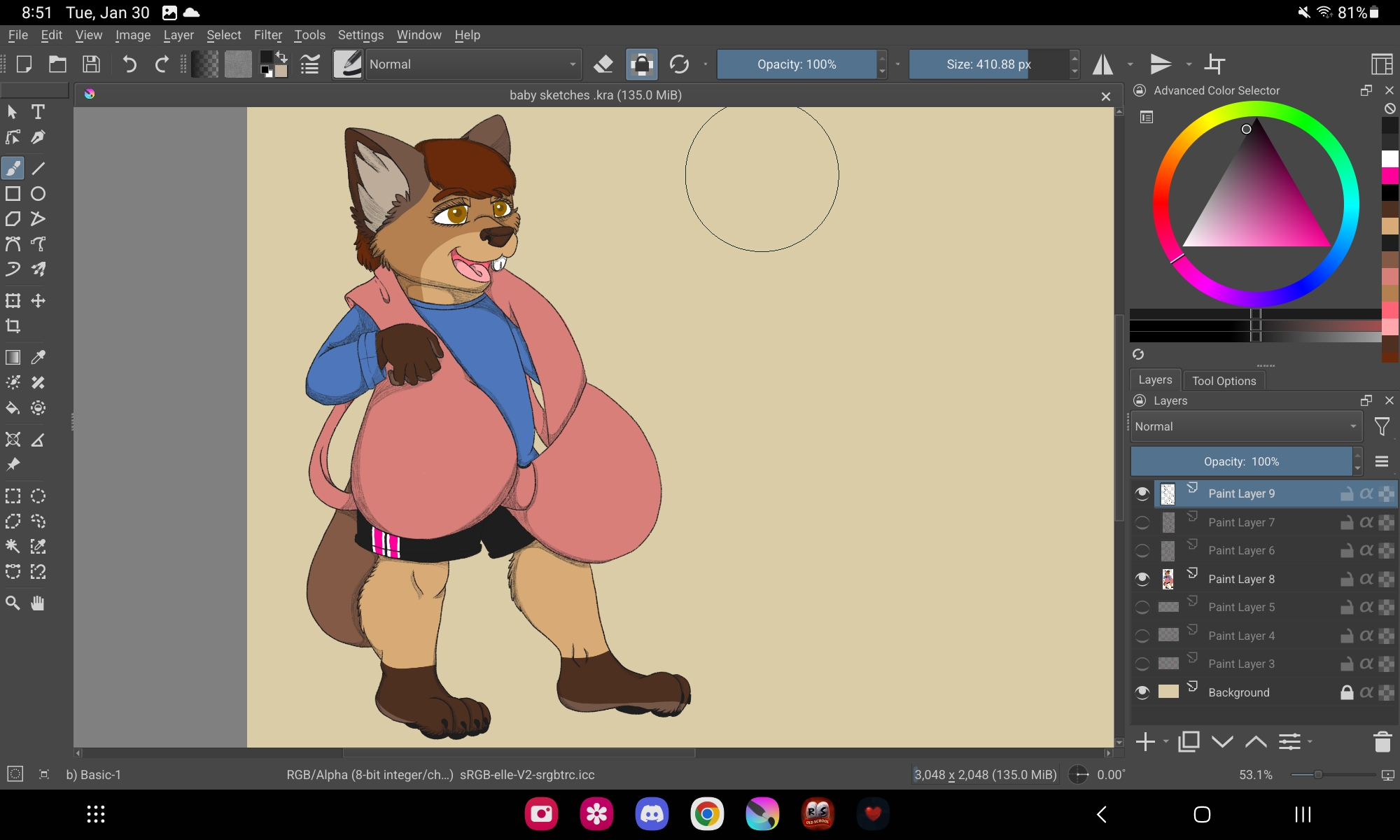This screenshot has width=1400, height=840.
Task: Delete layer with trash icon
Action: [x=1382, y=741]
